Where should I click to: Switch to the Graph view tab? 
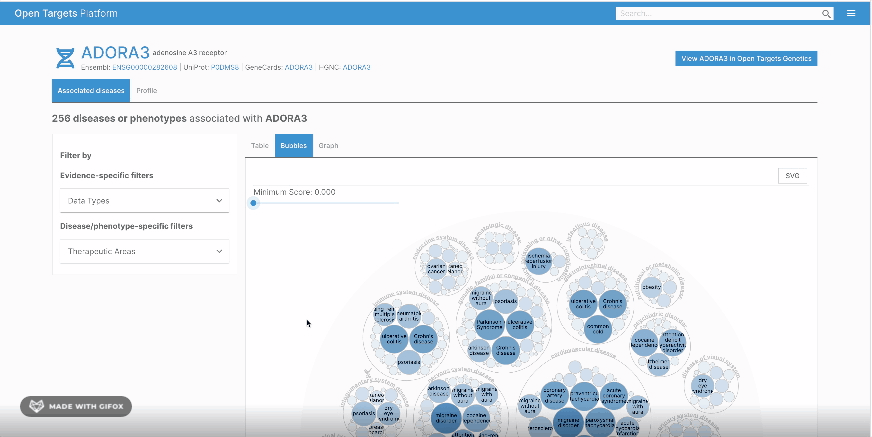coord(328,146)
